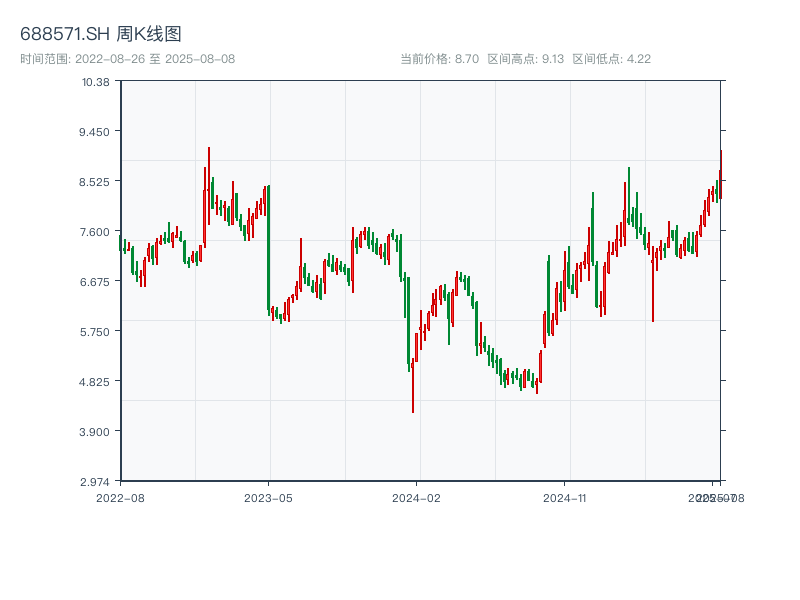Click the y-axis value 3.900
Image resolution: width=800 pixels, height=600 pixels.
pyautogui.click(x=94, y=432)
